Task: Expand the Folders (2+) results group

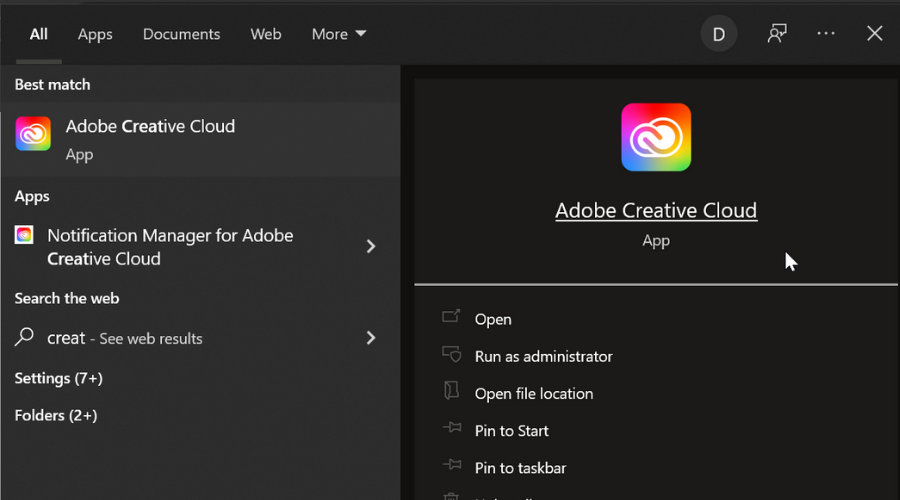Action: (x=56, y=416)
